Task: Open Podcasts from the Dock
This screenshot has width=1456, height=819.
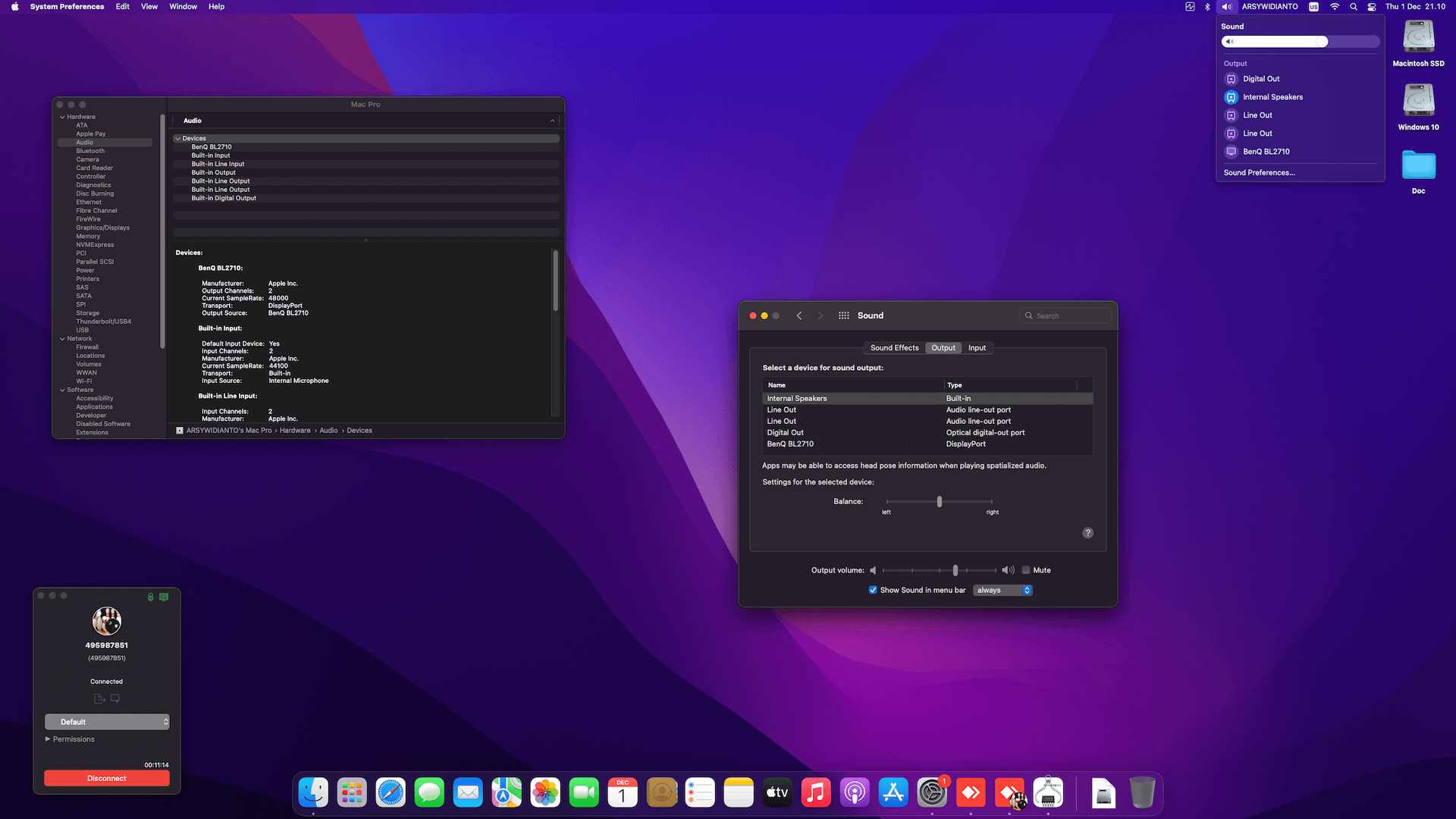Action: (855, 792)
